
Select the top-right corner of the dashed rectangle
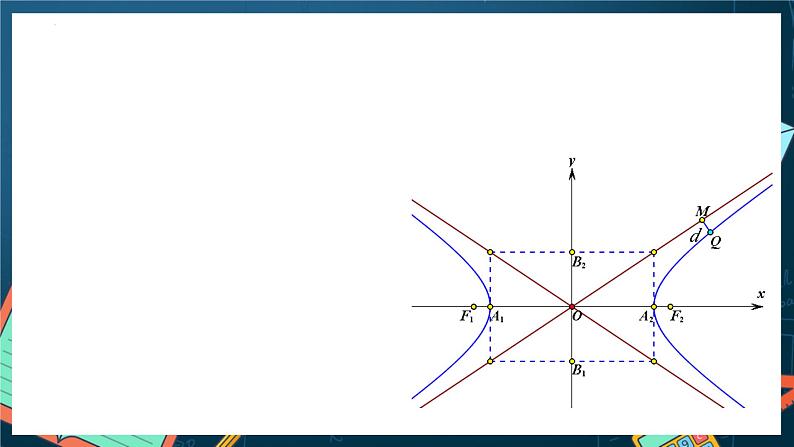click(x=654, y=252)
